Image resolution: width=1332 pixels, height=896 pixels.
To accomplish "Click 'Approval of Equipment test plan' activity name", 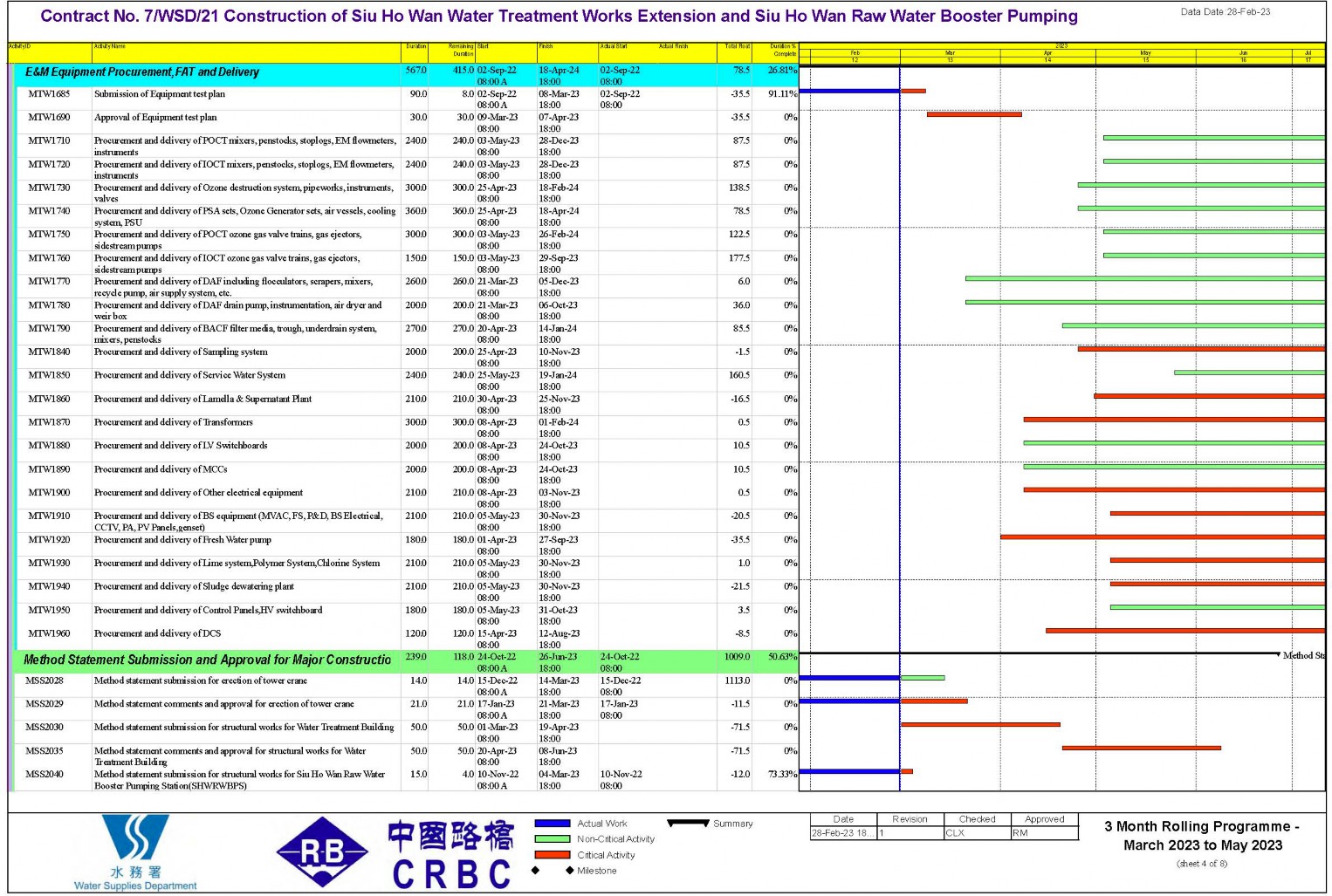I will (155, 118).
